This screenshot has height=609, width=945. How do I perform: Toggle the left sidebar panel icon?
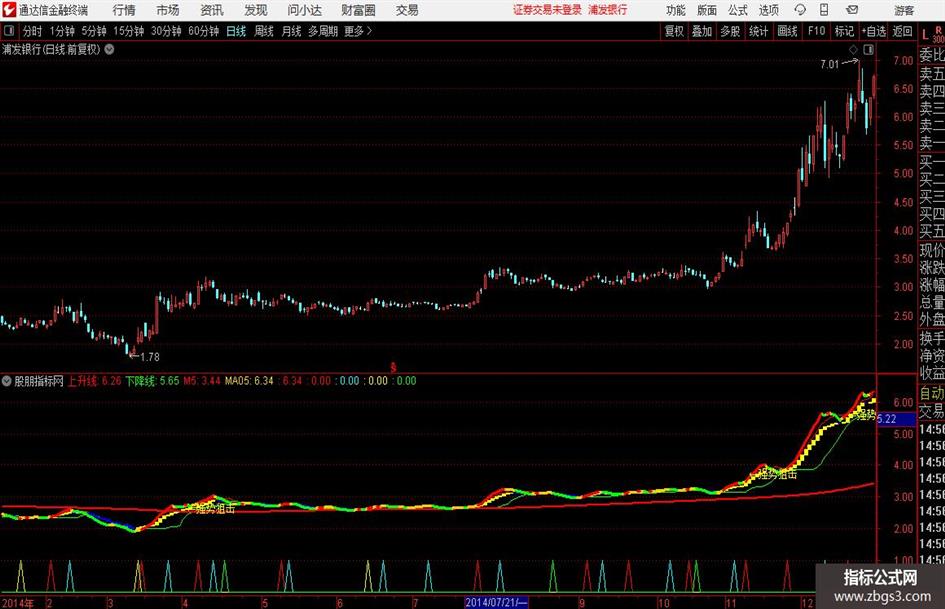[x=9, y=31]
